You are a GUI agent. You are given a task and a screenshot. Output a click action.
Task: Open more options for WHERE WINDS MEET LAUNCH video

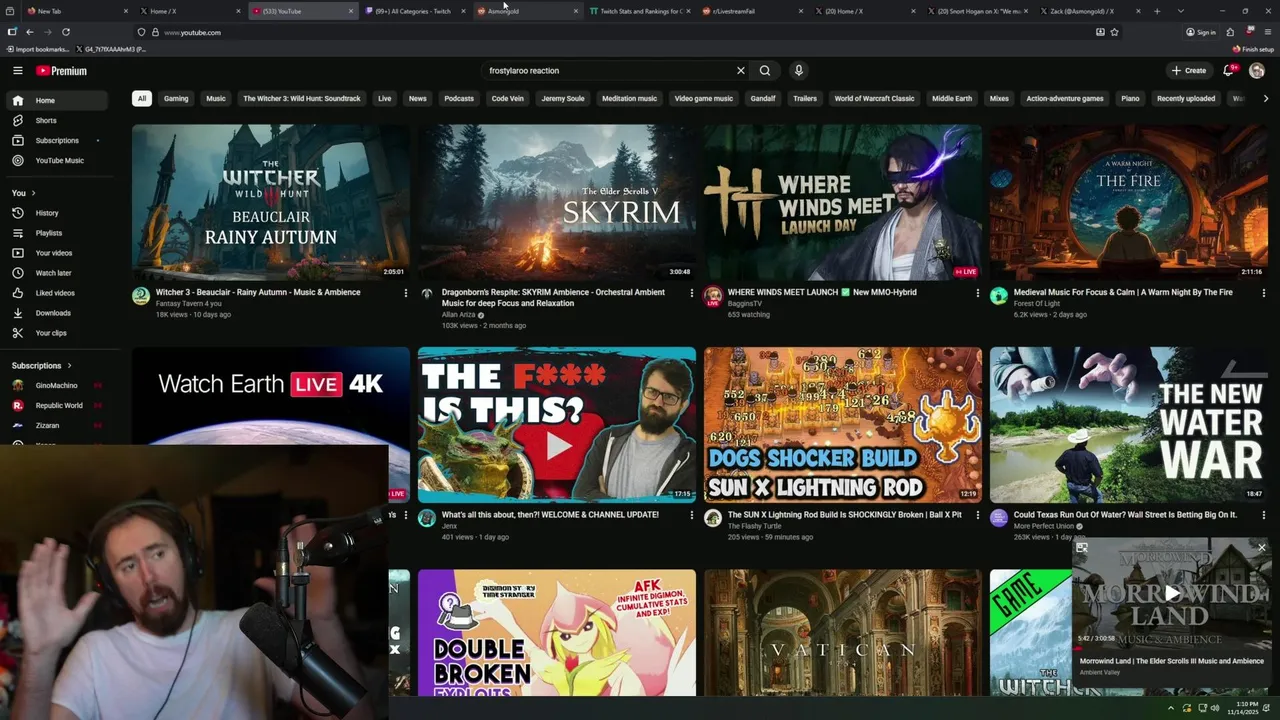click(x=977, y=293)
